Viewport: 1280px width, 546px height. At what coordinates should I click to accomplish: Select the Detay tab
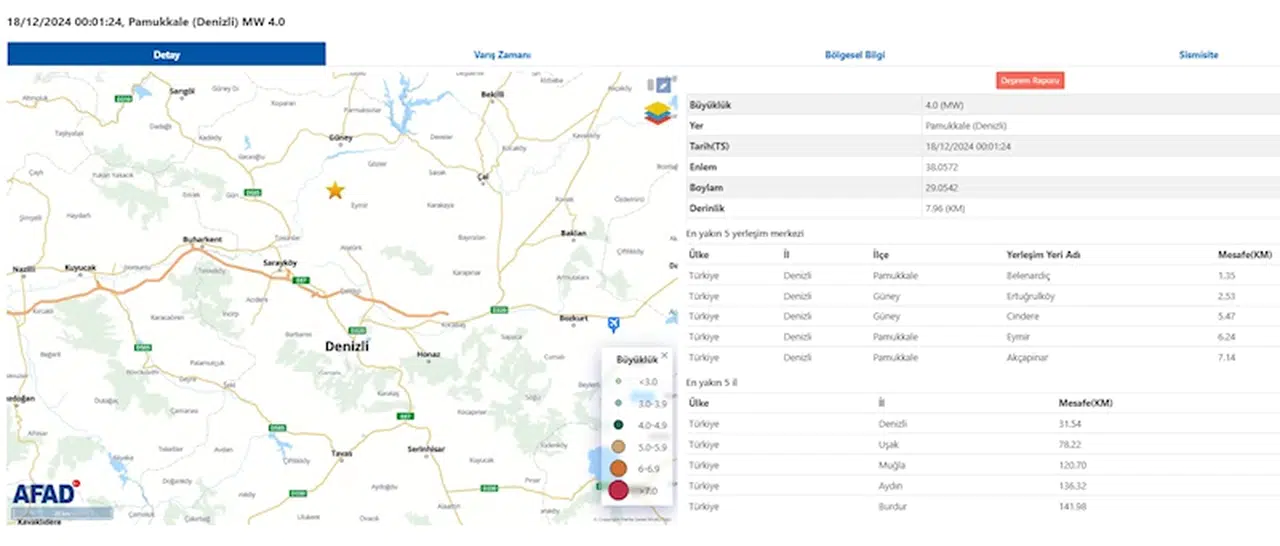pyautogui.click(x=166, y=55)
